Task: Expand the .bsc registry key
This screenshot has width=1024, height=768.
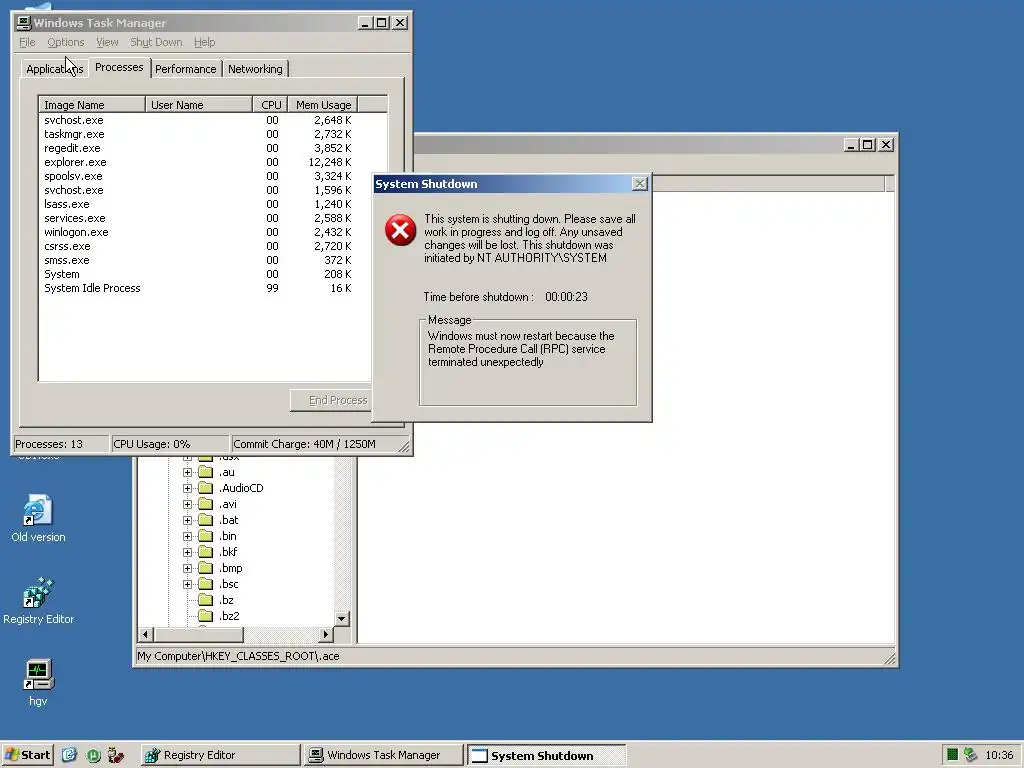Action: 187,584
